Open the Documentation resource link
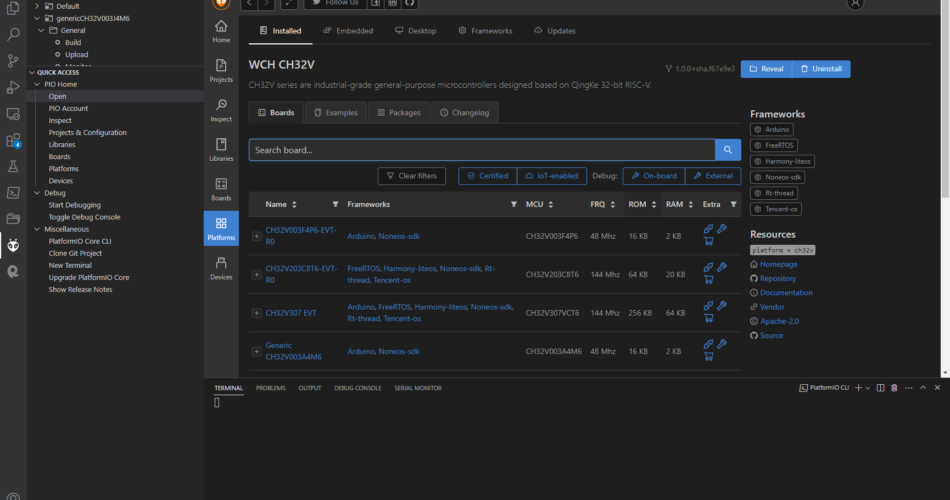 (786, 292)
